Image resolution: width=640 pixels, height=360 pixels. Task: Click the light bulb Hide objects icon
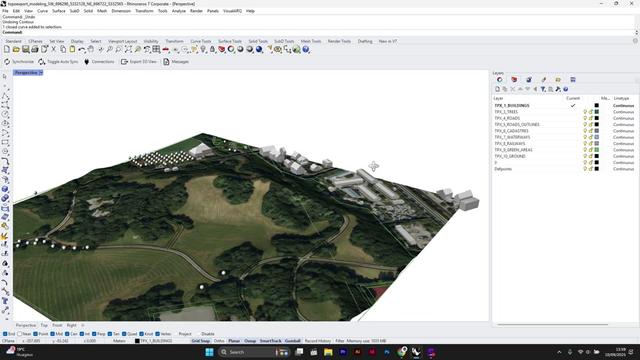(203, 49)
